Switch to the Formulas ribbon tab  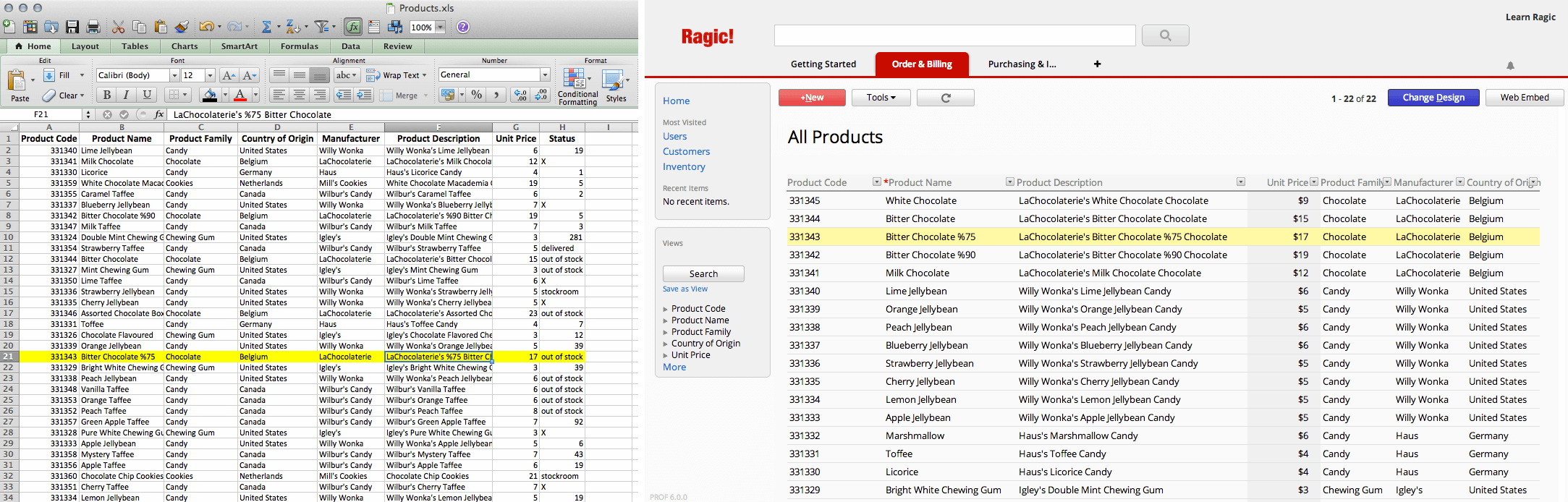299,46
